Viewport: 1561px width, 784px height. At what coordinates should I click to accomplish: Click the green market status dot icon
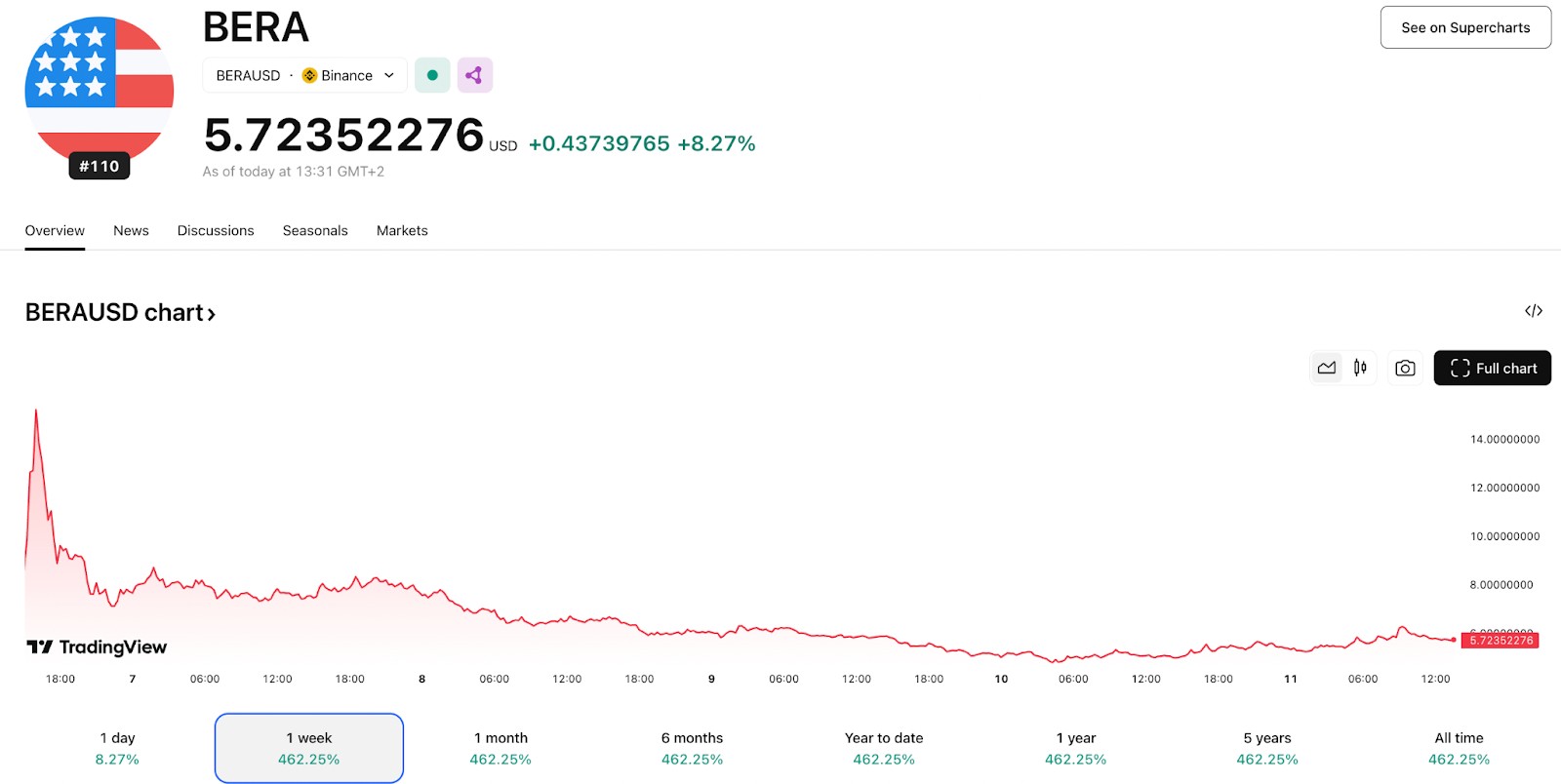(432, 75)
